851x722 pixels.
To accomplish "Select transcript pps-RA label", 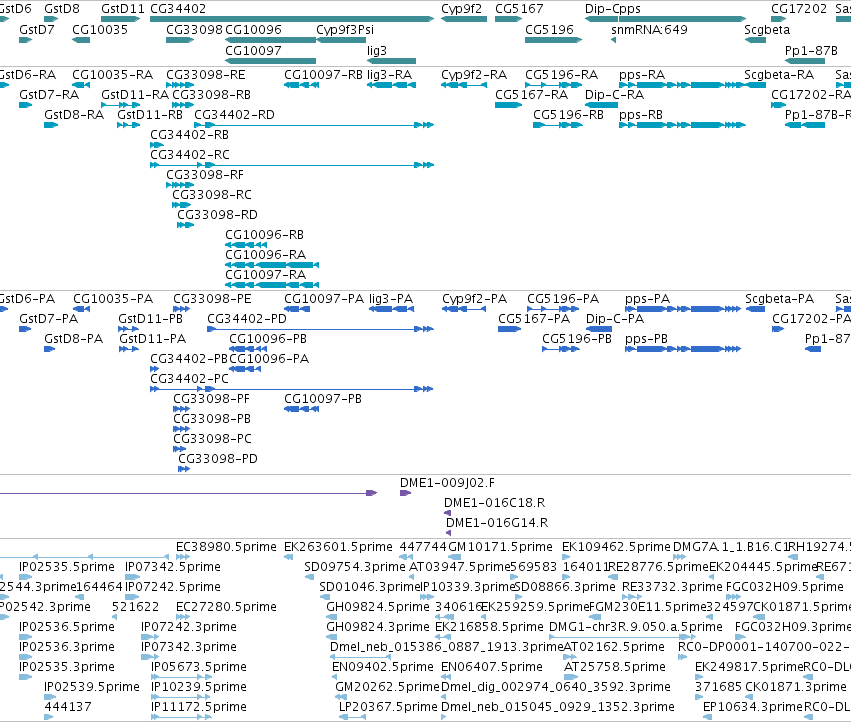I will coord(642,74).
